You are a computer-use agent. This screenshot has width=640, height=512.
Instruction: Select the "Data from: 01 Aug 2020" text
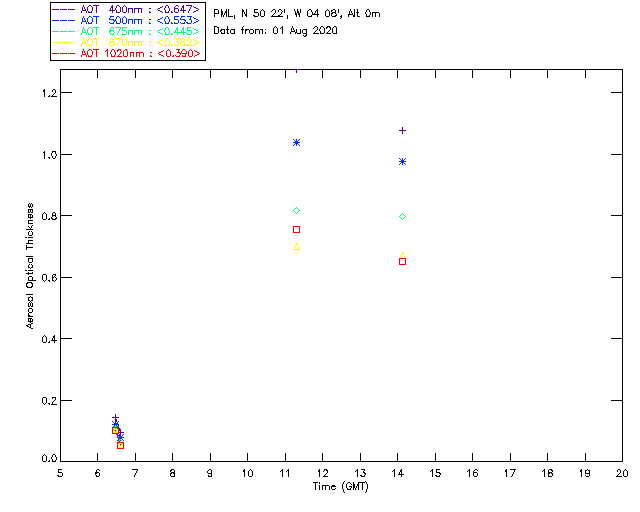pos(276,31)
